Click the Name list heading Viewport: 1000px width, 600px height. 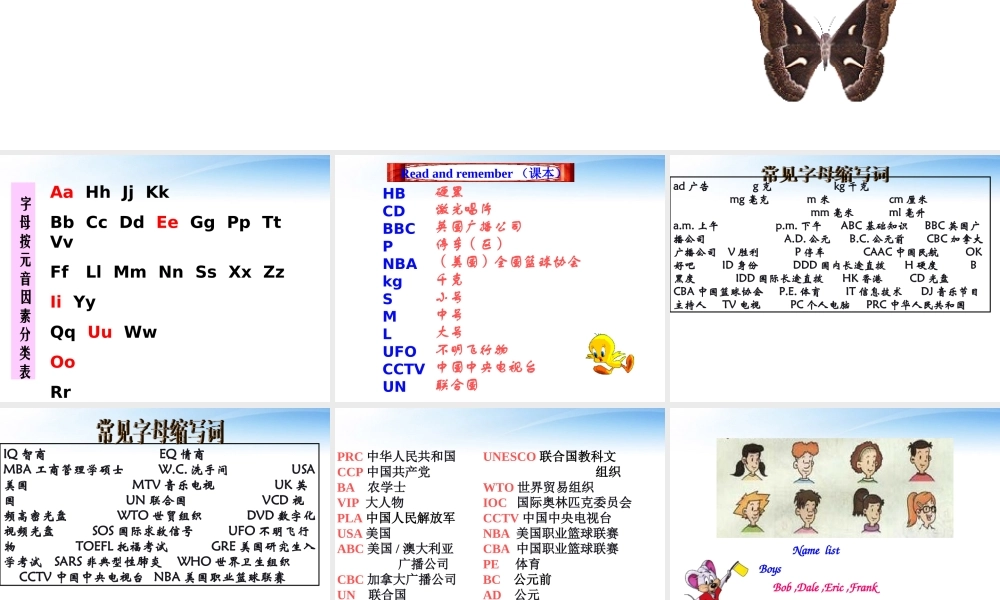pyautogui.click(x=816, y=550)
